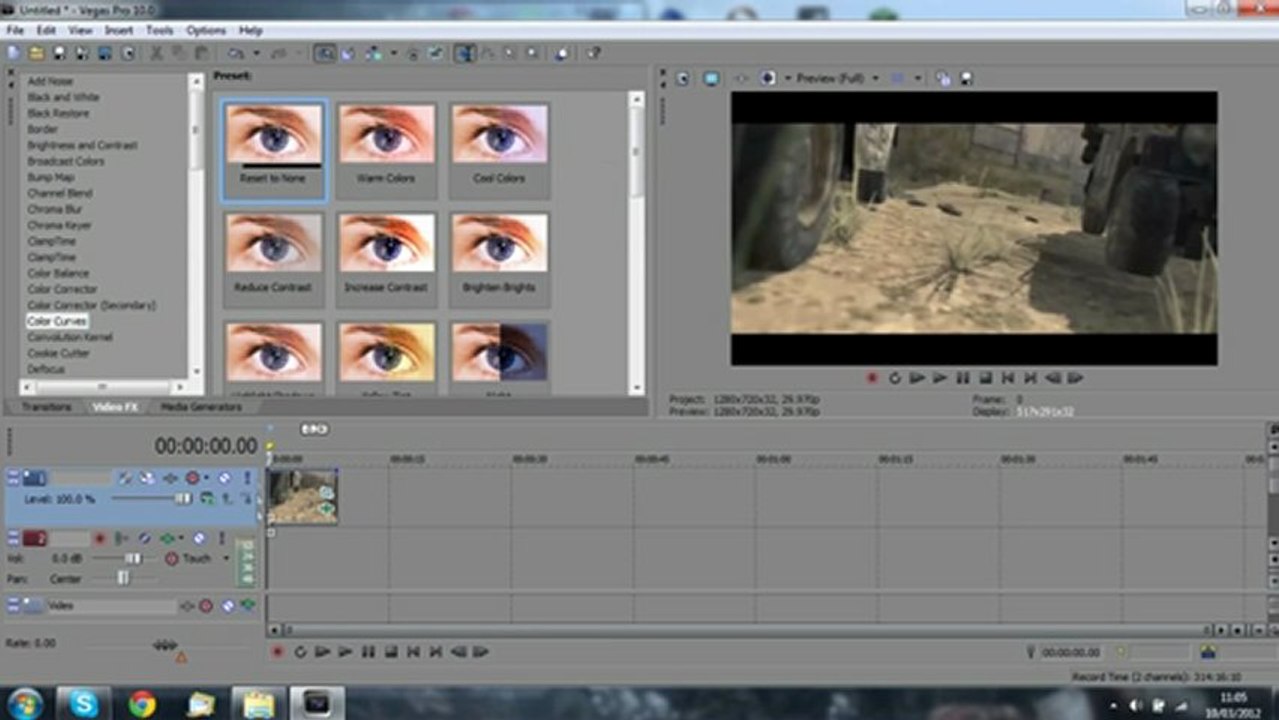Start recording from the timeline transport bar
The width and height of the screenshot is (1279, 720).
[x=278, y=652]
